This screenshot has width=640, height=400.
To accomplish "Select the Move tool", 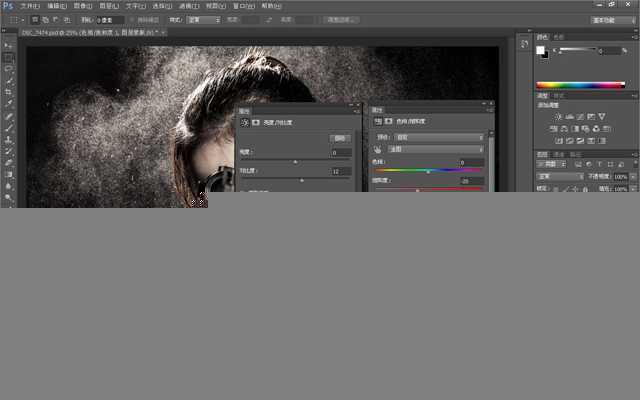I will pos(8,46).
